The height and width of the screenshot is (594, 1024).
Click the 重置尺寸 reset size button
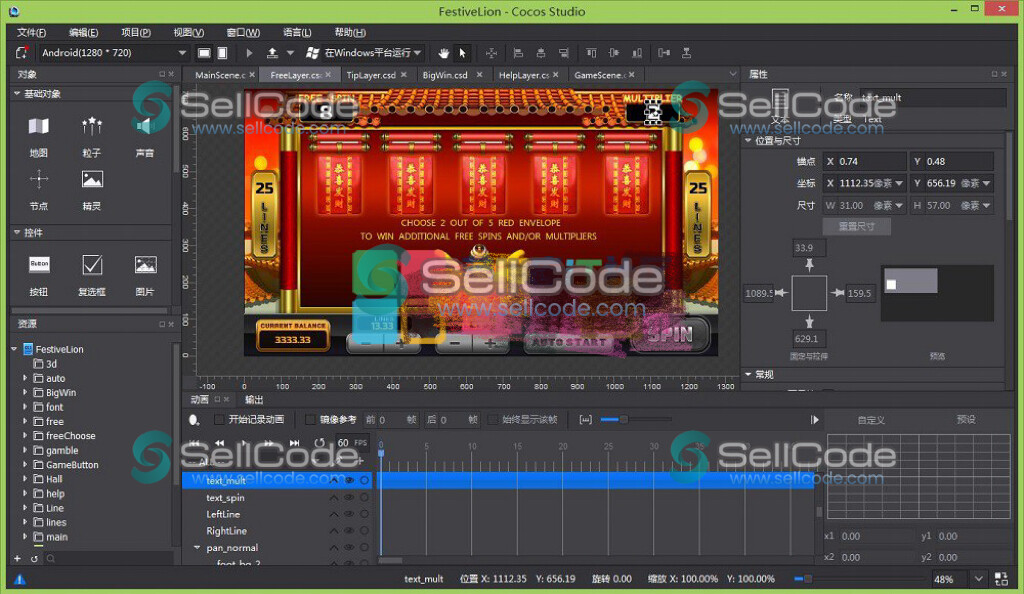point(856,227)
